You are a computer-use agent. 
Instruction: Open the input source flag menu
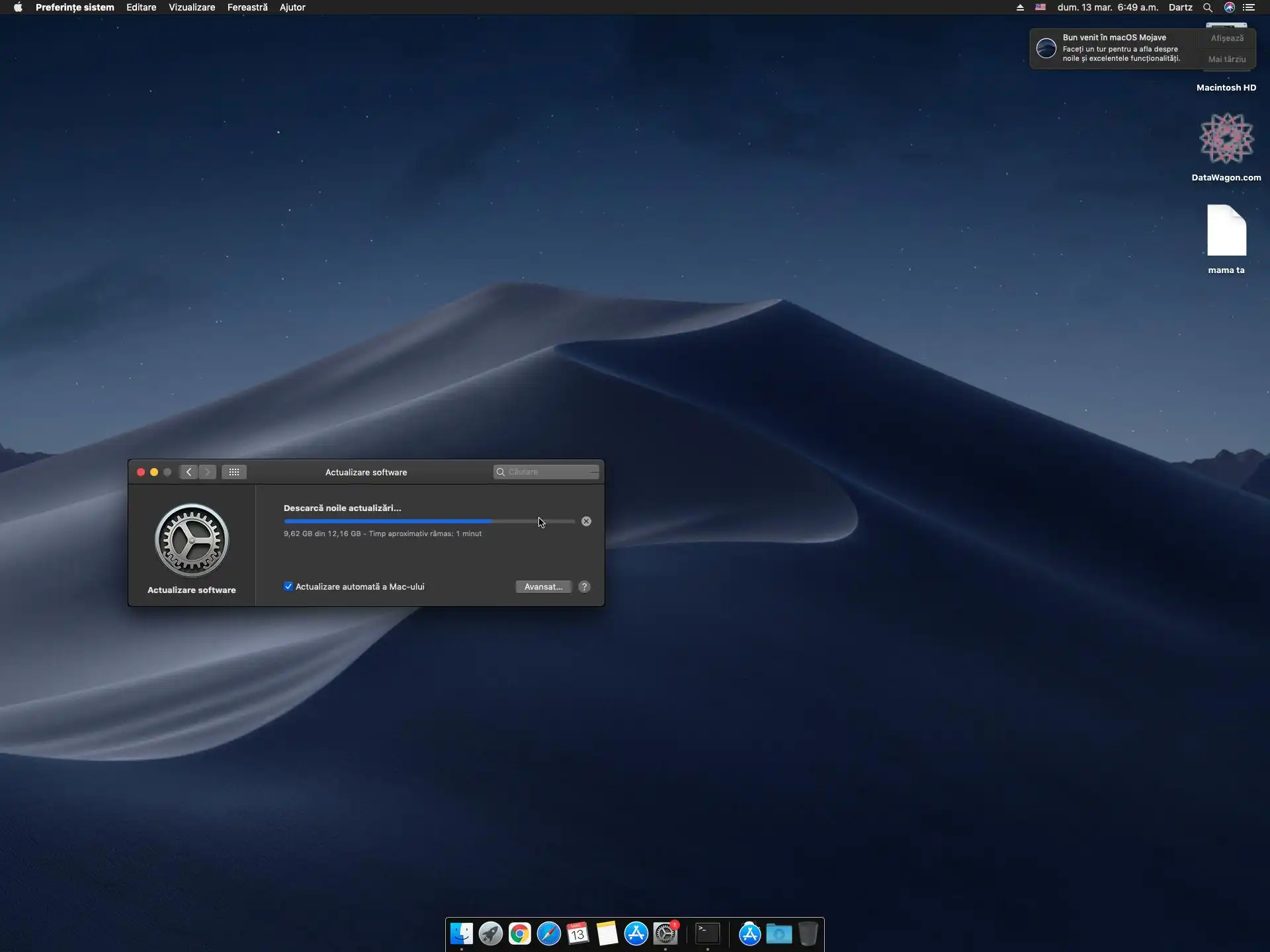[1040, 7]
